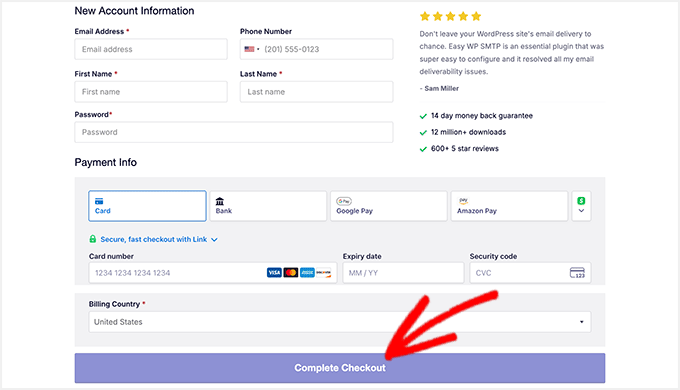The width and height of the screenshot is (680, 390).
Task: Click the five-star rating row
Action: (x=451, y=16)
